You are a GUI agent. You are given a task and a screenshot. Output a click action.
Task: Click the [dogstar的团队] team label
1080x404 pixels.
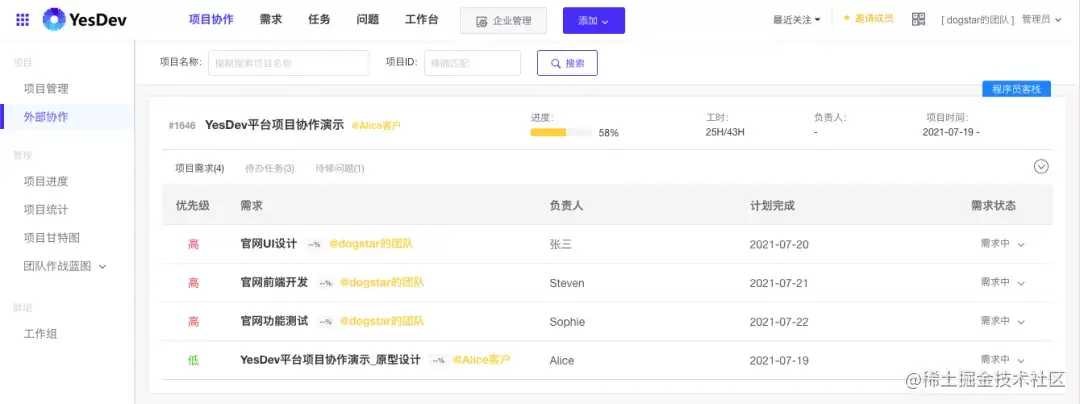(x=977, y=20)
